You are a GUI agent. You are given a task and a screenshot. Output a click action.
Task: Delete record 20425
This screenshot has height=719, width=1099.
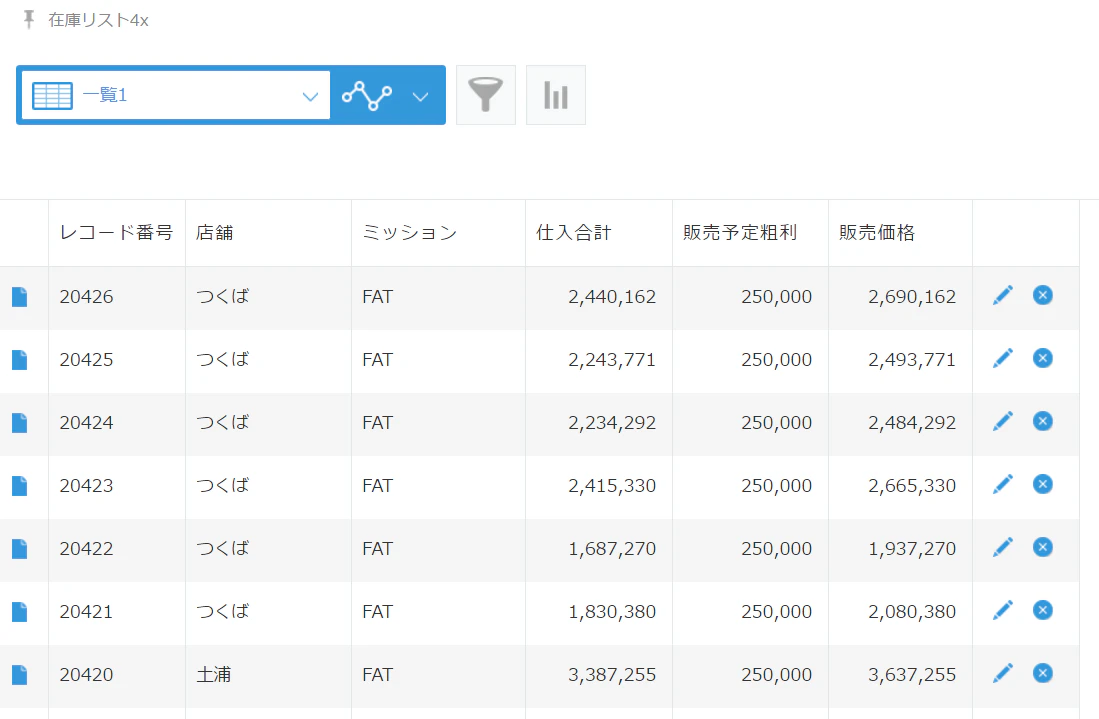coord(1043,358)
